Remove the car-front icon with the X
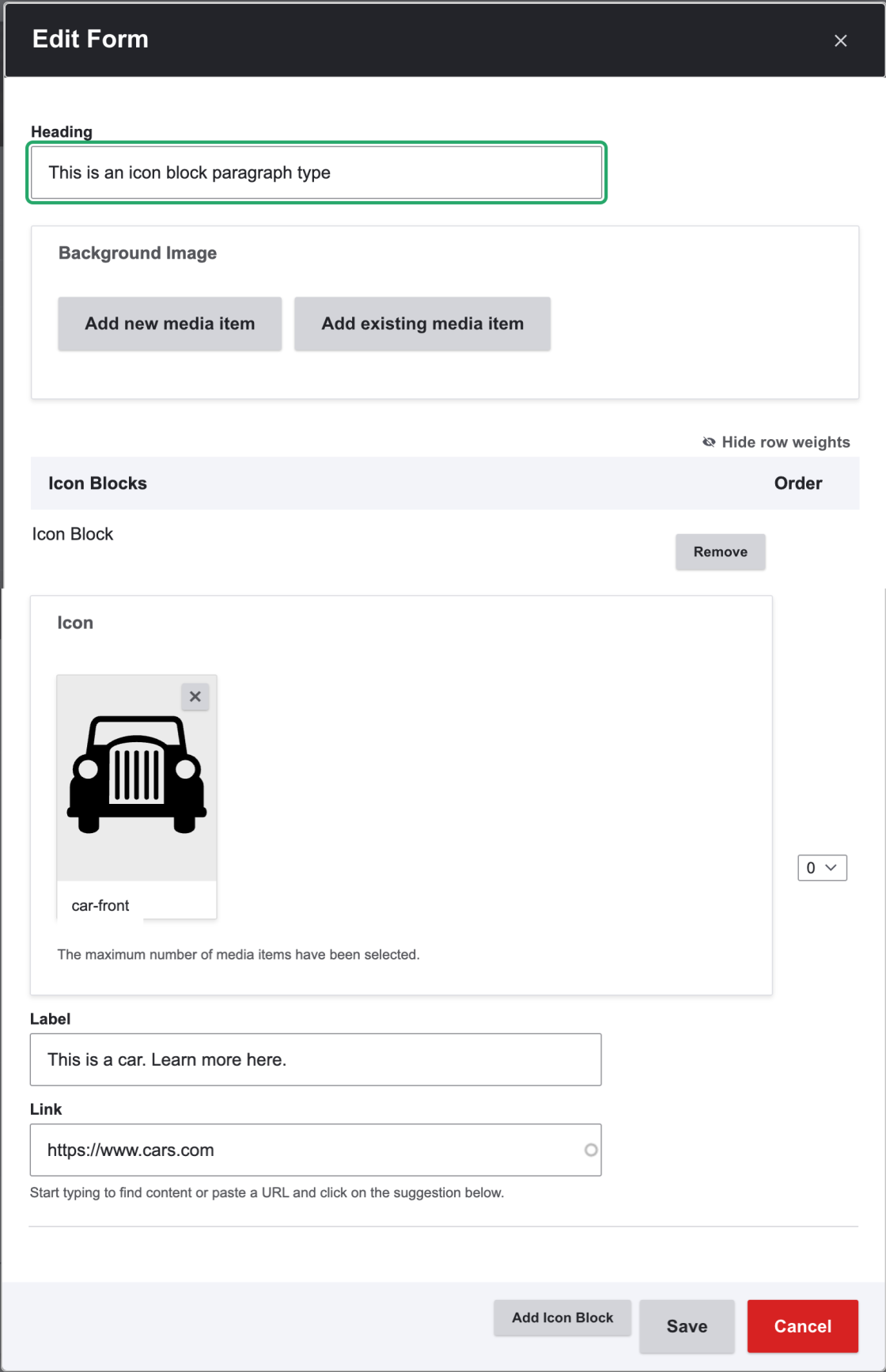886x1372 pixels. tap(195, 697)
